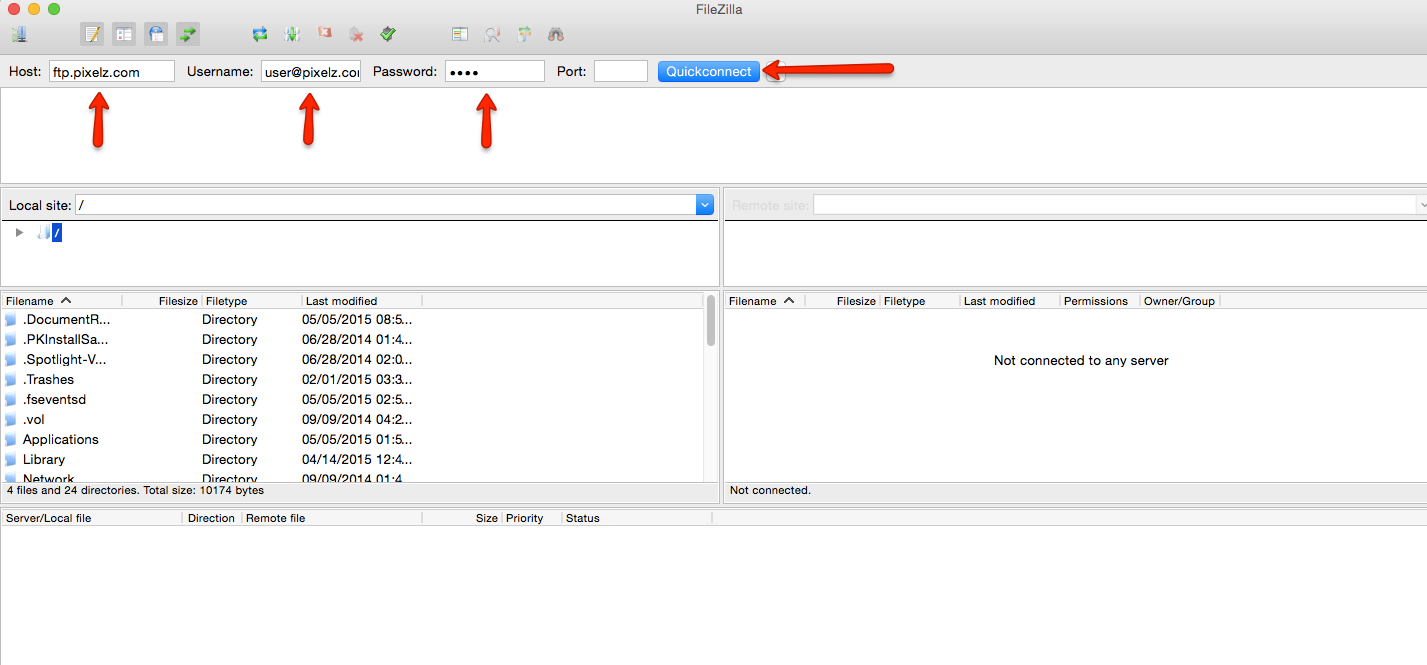
Task: Sort remote files by Last modified column
Action: (1010, 301)
